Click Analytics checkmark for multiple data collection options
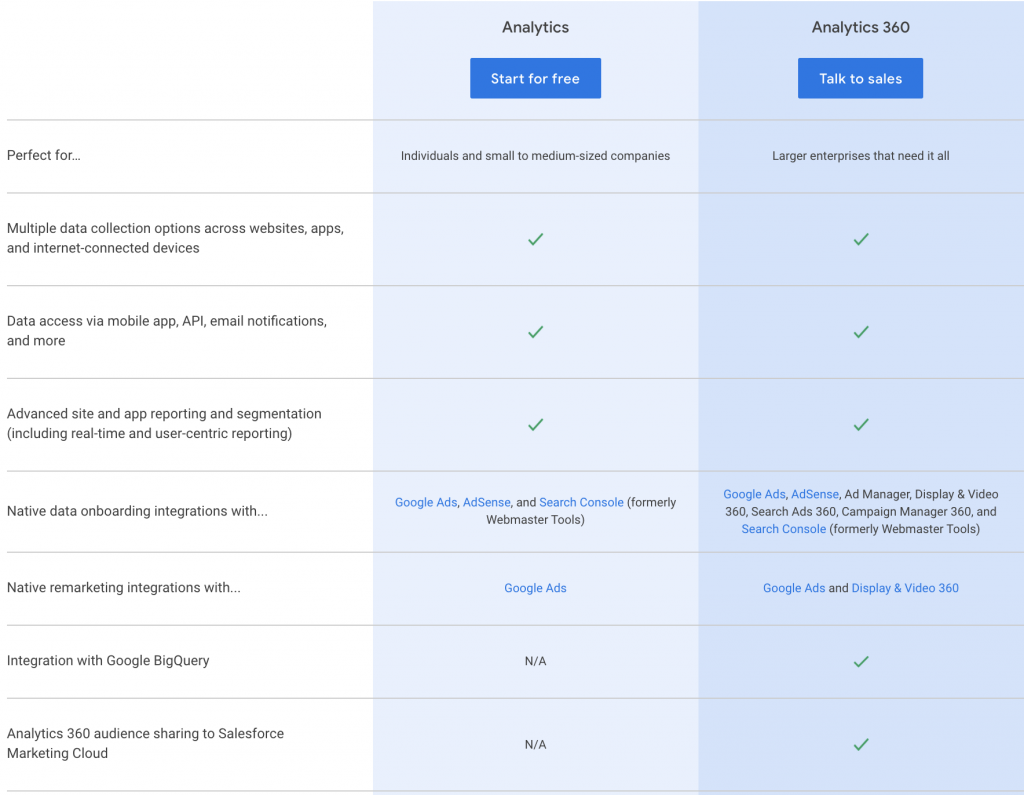The image size is (1024, 795). 535,239
